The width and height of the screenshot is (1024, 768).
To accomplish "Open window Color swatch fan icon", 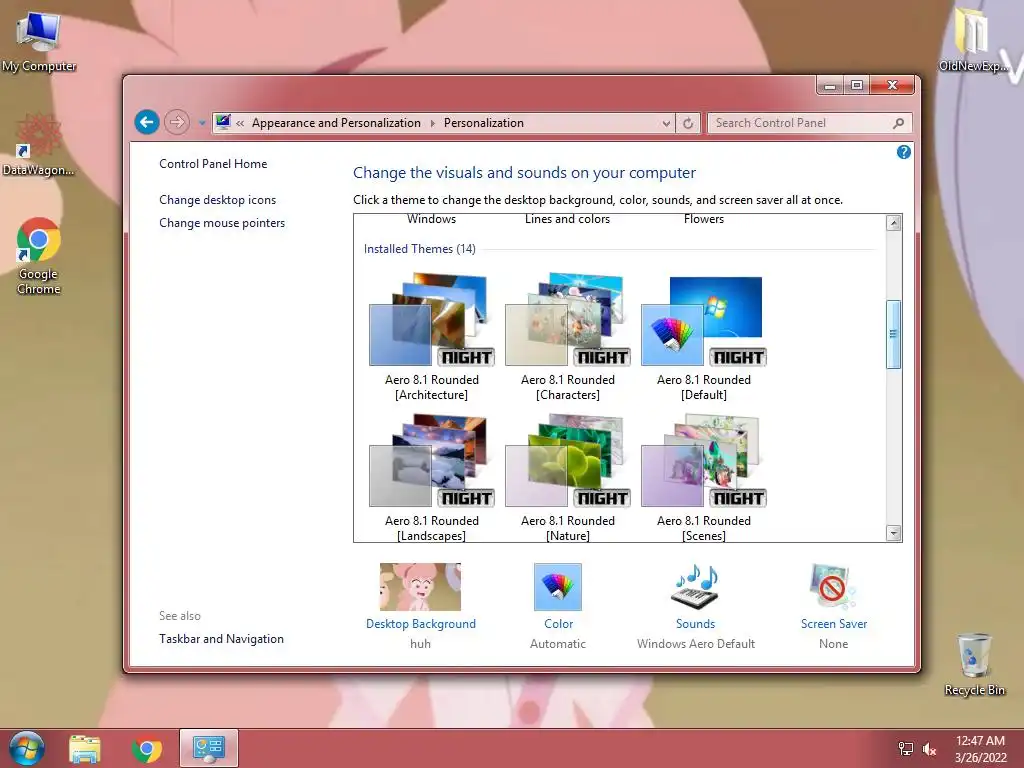I will [x=558, y=586].
